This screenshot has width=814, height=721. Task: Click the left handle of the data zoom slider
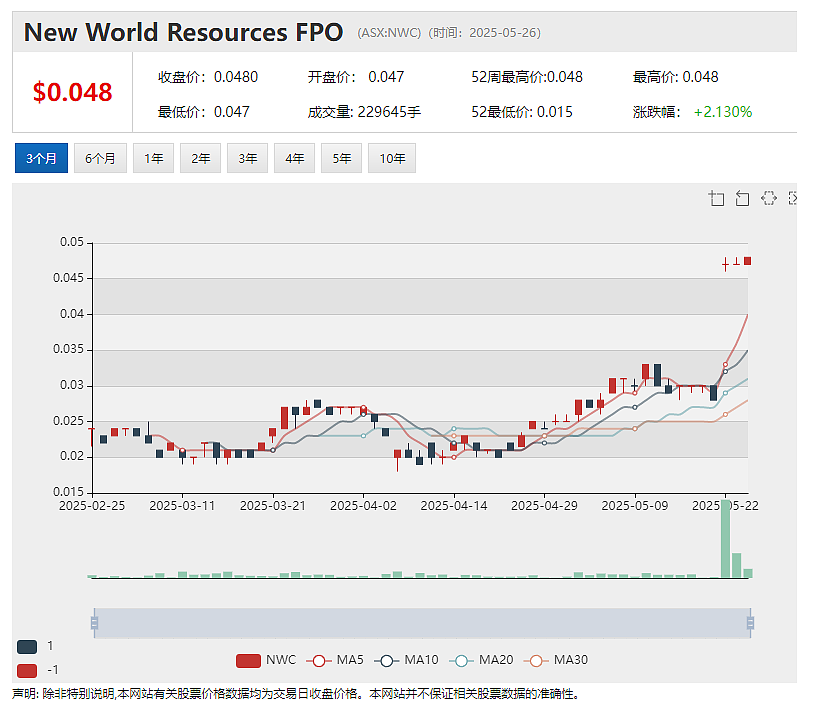[x=94, y=623]
